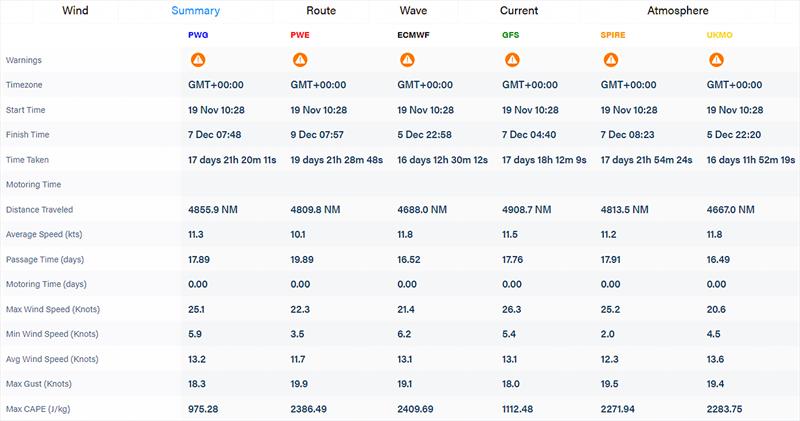Open the Route tab
Screen dimensions: 800x421
[x=321, y=11]
